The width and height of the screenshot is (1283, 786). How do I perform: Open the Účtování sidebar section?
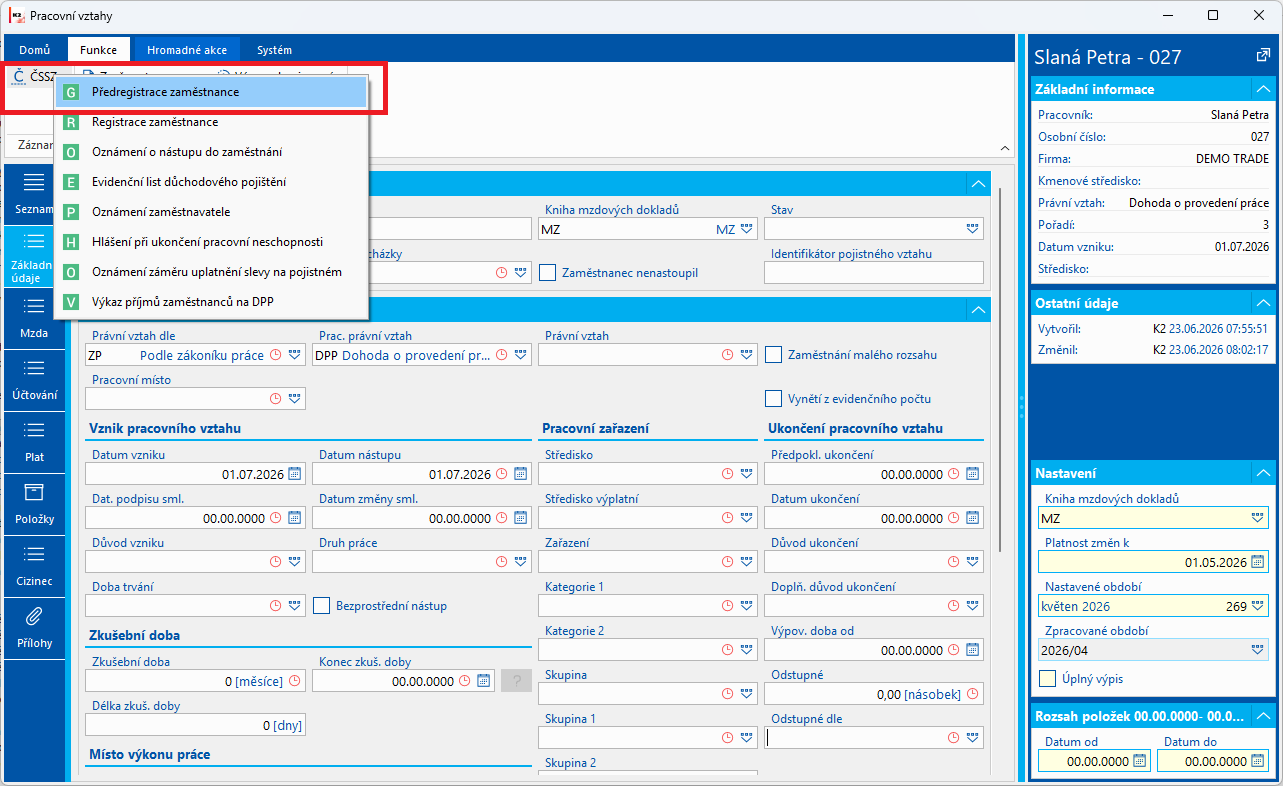point(34,379)
